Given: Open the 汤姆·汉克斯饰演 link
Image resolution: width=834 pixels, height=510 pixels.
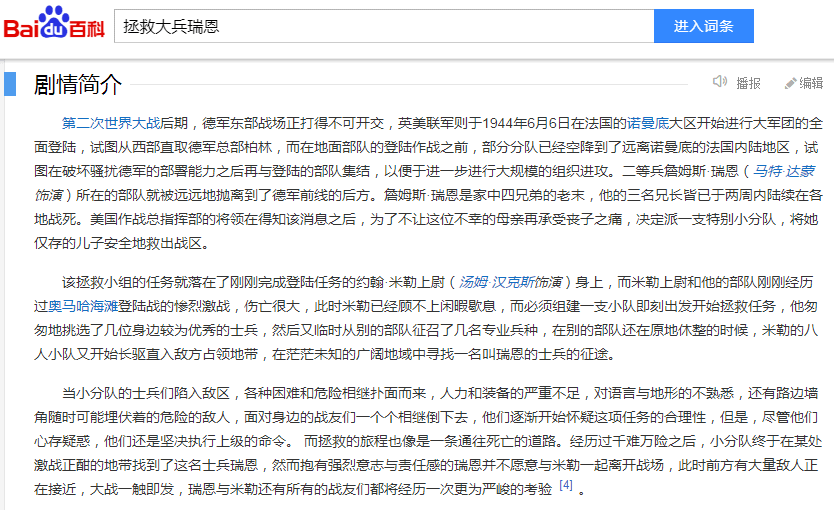Looking at the screenshot, I should pos(510,282).
